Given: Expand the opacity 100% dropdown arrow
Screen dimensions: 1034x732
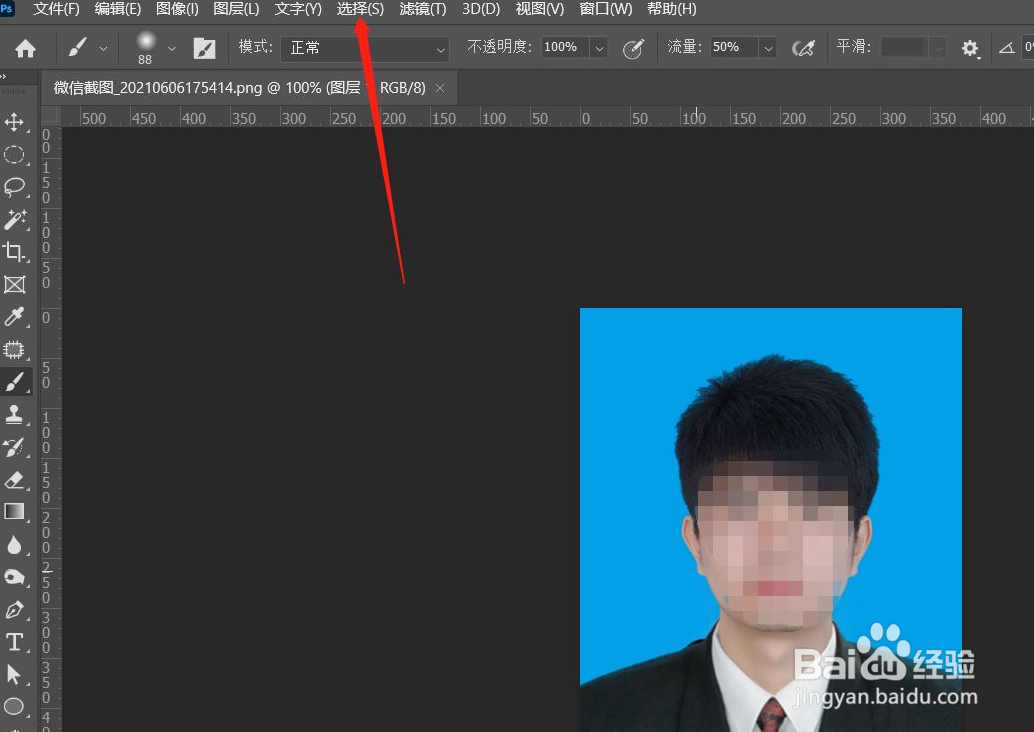Looking at the screenshot, I should 599,48.
